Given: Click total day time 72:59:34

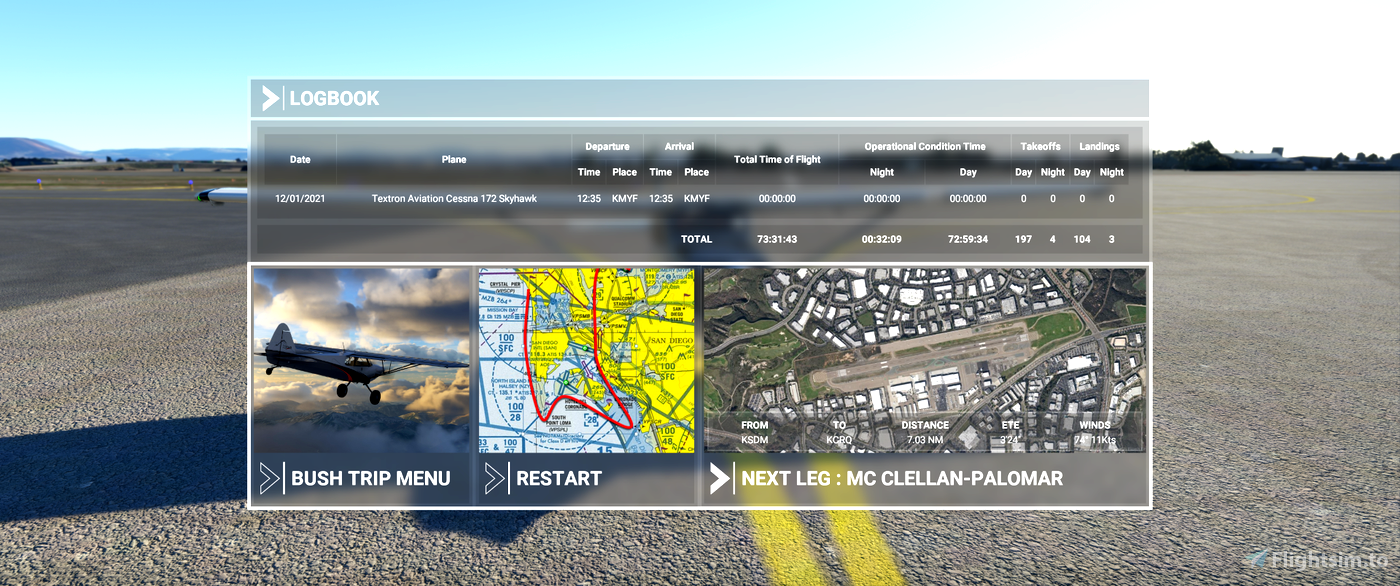Looking at the screenshot, I should pyautogui.click(x=968, y=239).
